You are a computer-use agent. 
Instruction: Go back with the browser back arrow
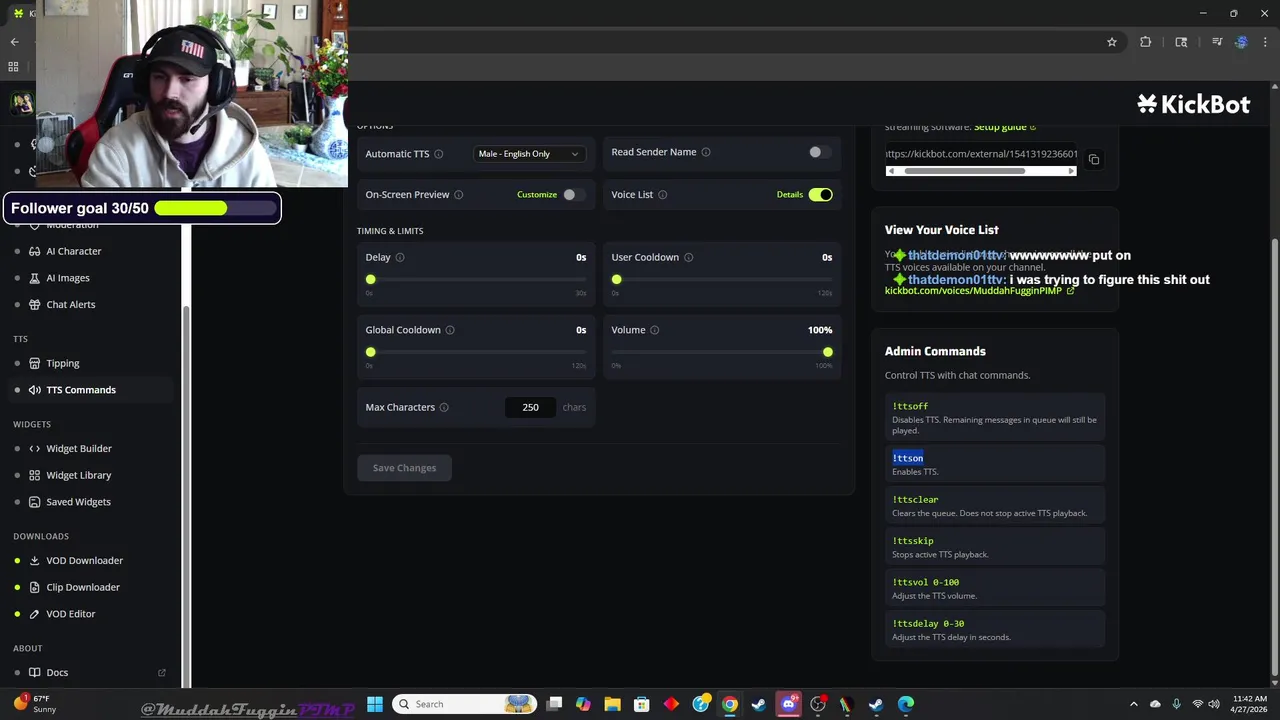point(14,42)
